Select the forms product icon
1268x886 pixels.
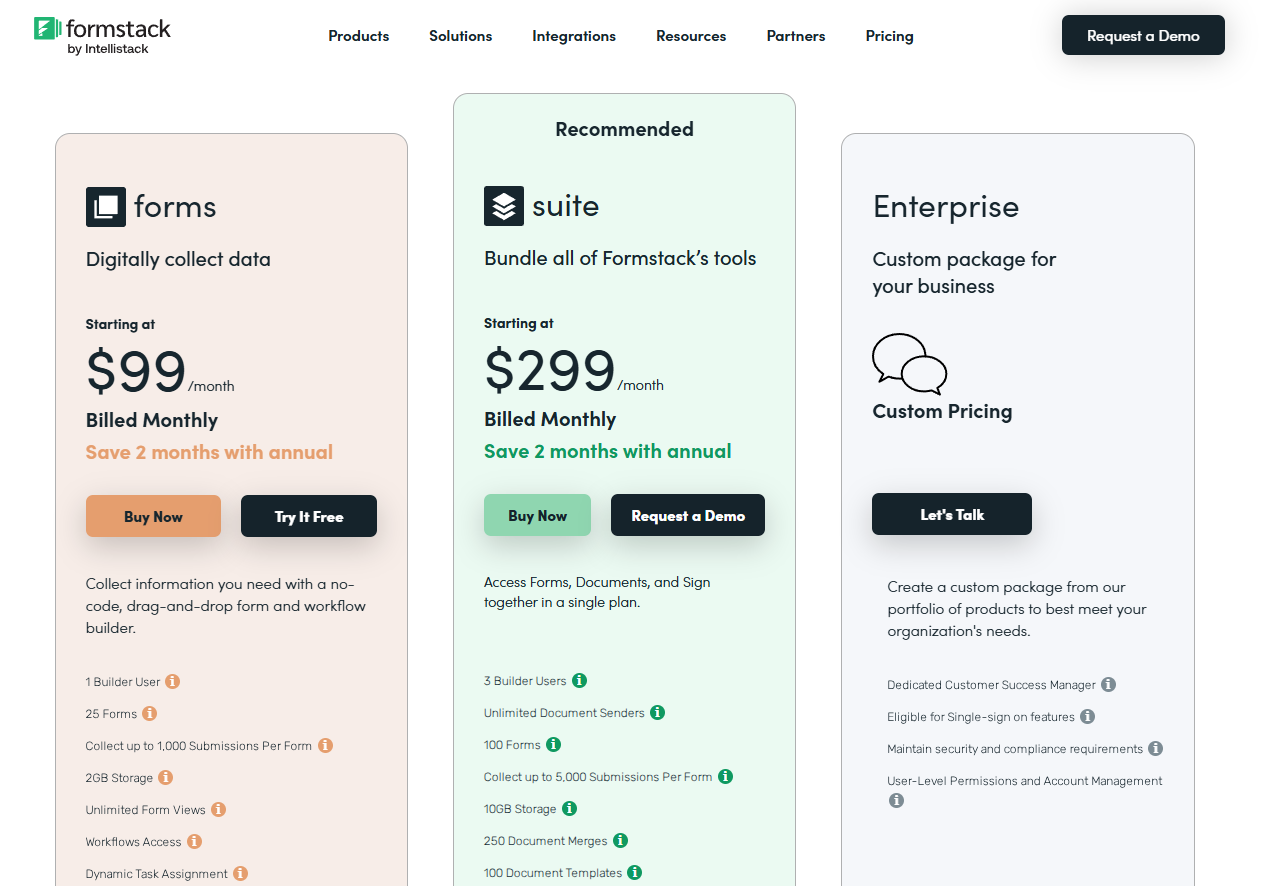[x=104, y=206]
